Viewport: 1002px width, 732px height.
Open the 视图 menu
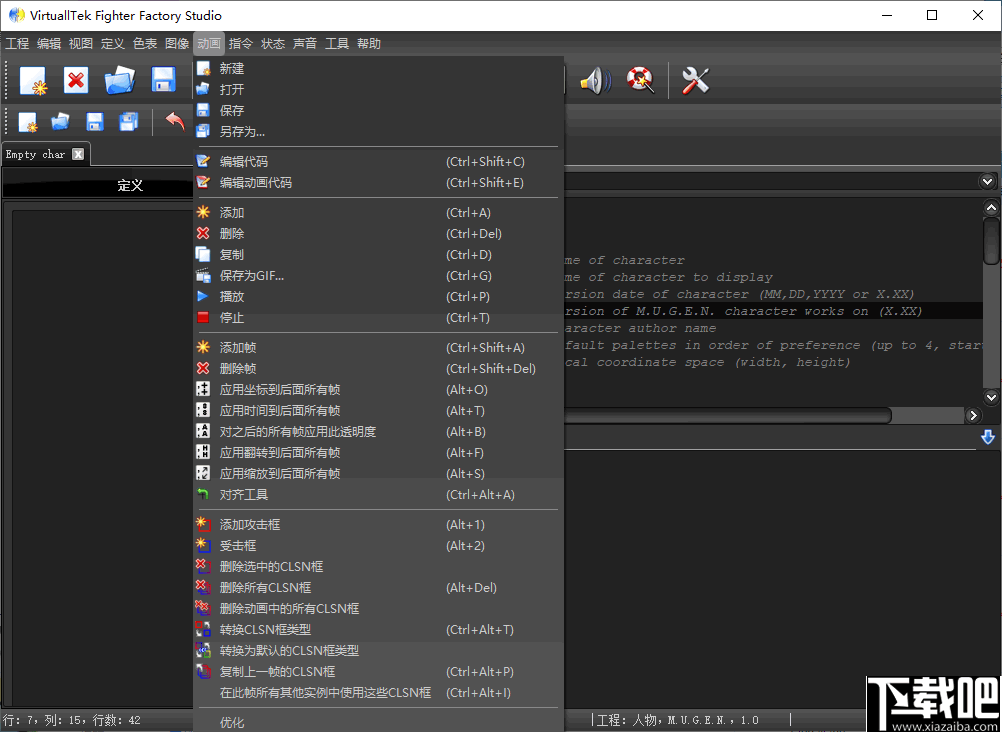[81, 43]
